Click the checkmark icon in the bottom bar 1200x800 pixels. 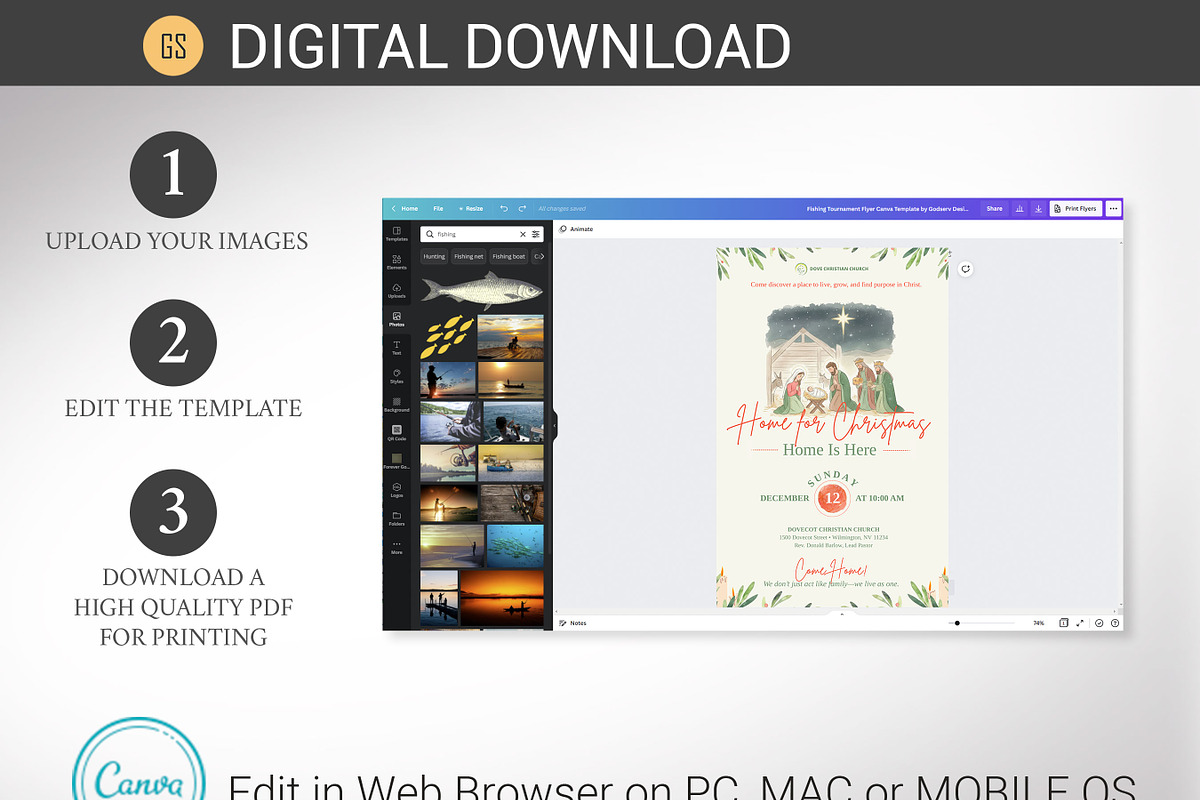pyautogui.click(x=1099, y=622)
